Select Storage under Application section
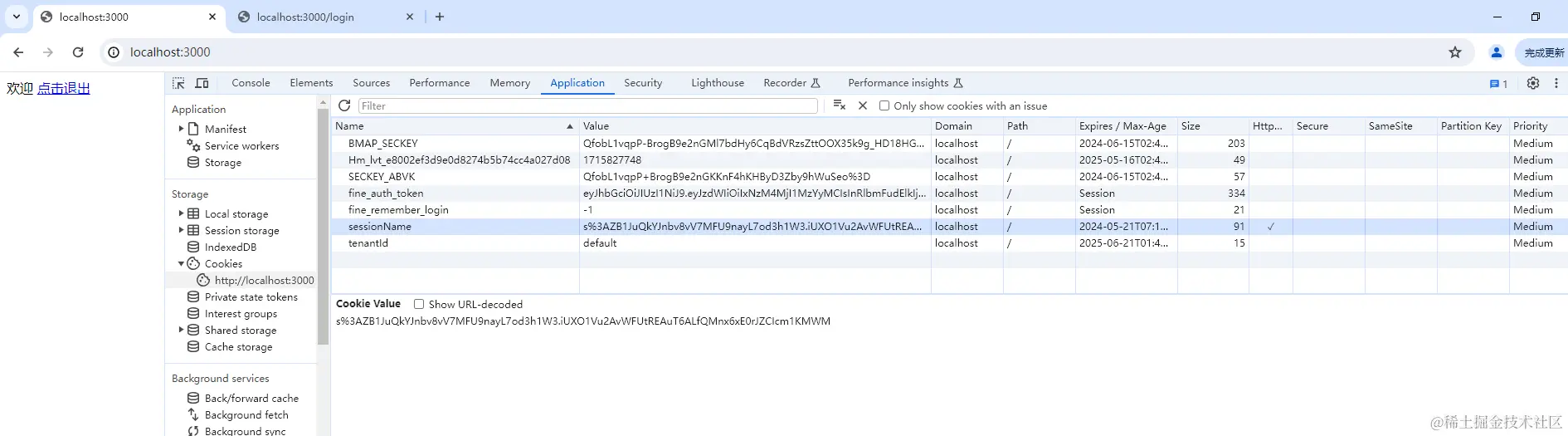 [x=223, y=162]
